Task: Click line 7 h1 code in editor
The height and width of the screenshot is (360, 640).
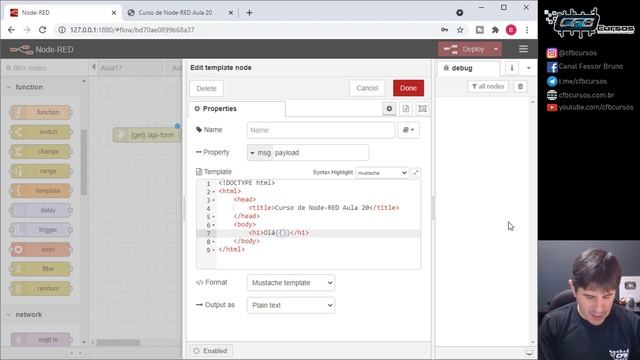Action: (x=279, y=233)
